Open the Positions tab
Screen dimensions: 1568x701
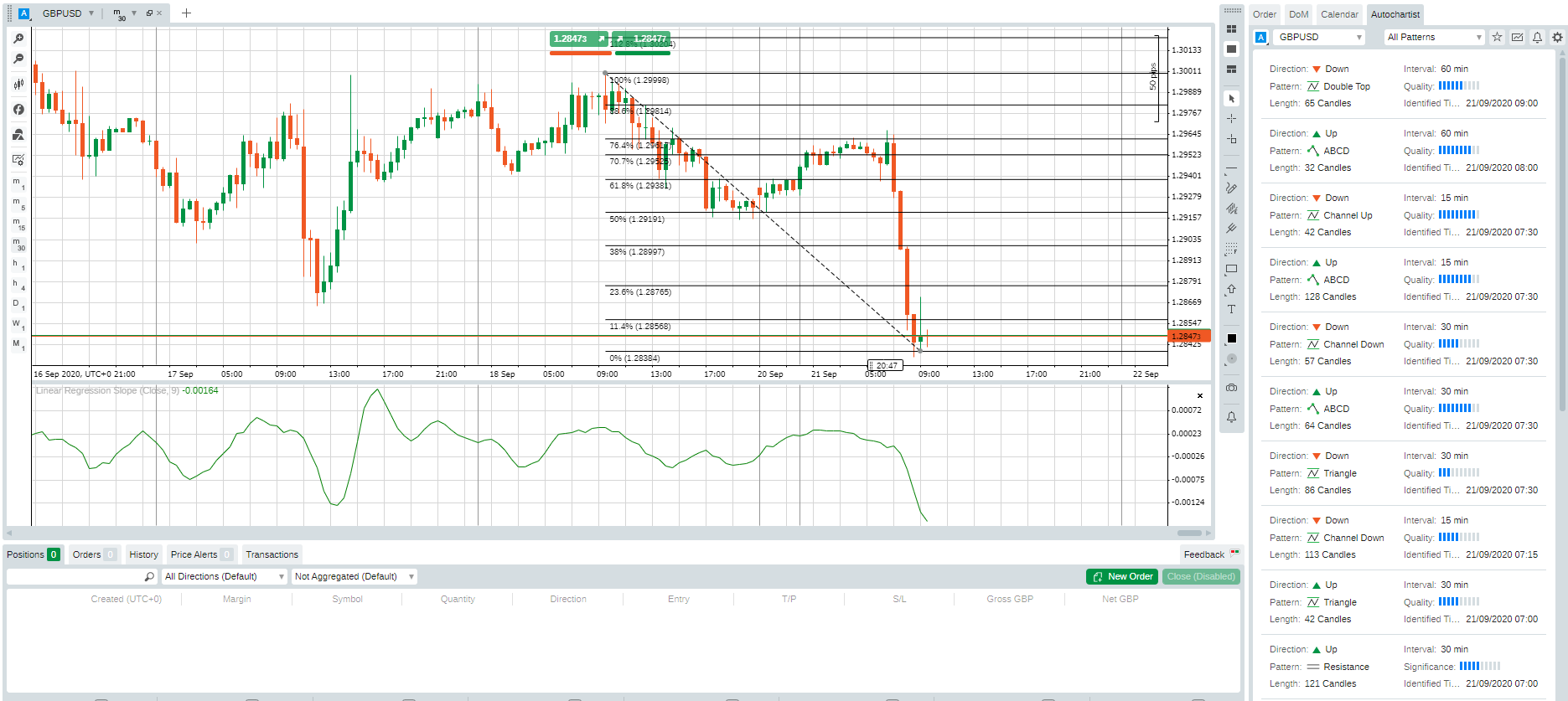tap(33, 554)
